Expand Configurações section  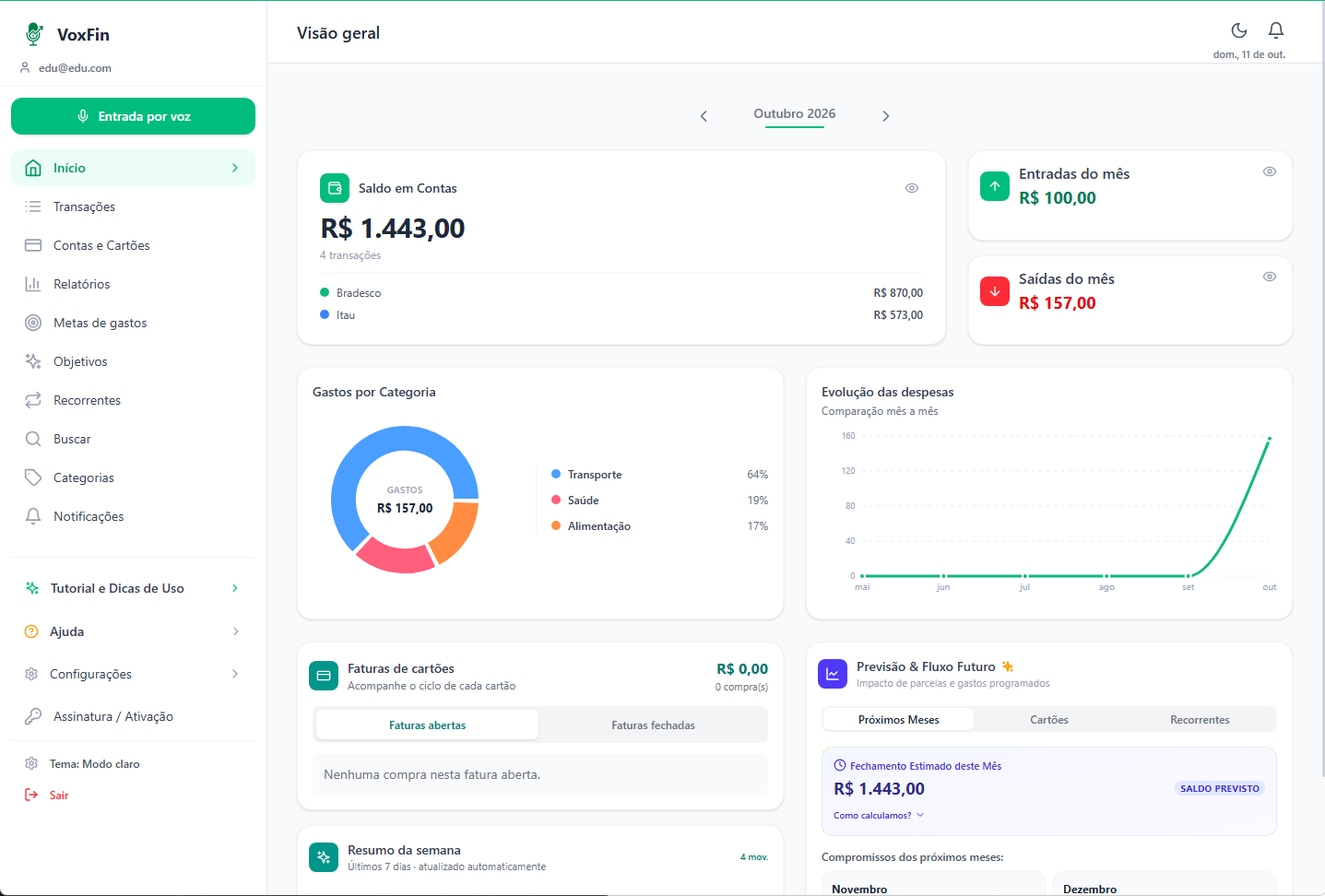pyautogui.click(x=133, y=674)
